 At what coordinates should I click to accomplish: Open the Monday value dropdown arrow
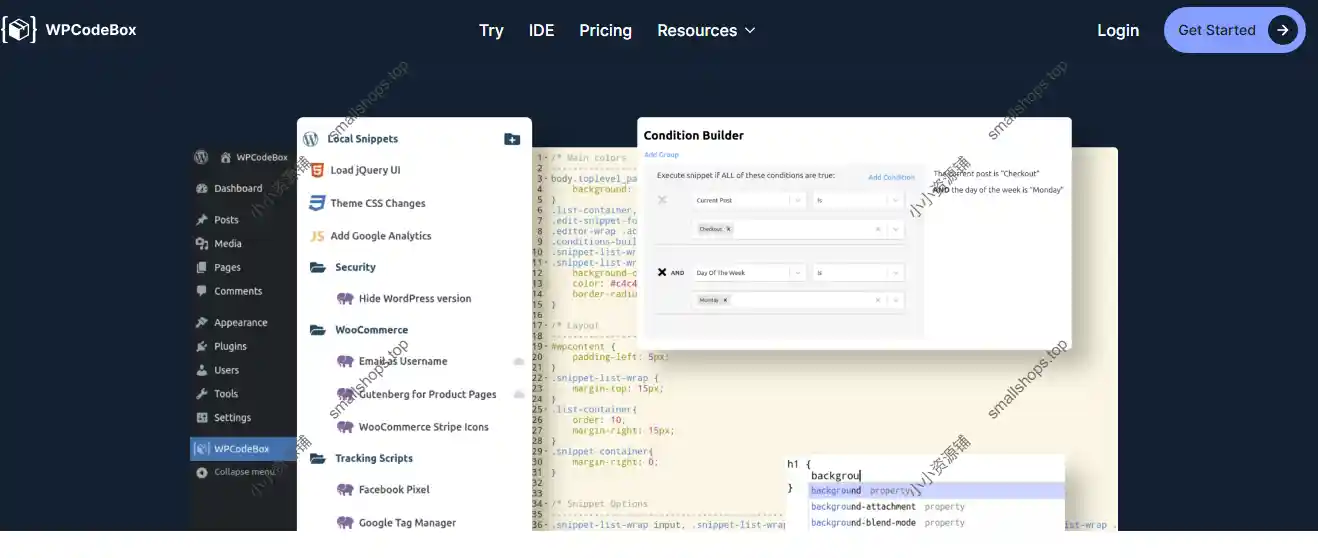895,300
